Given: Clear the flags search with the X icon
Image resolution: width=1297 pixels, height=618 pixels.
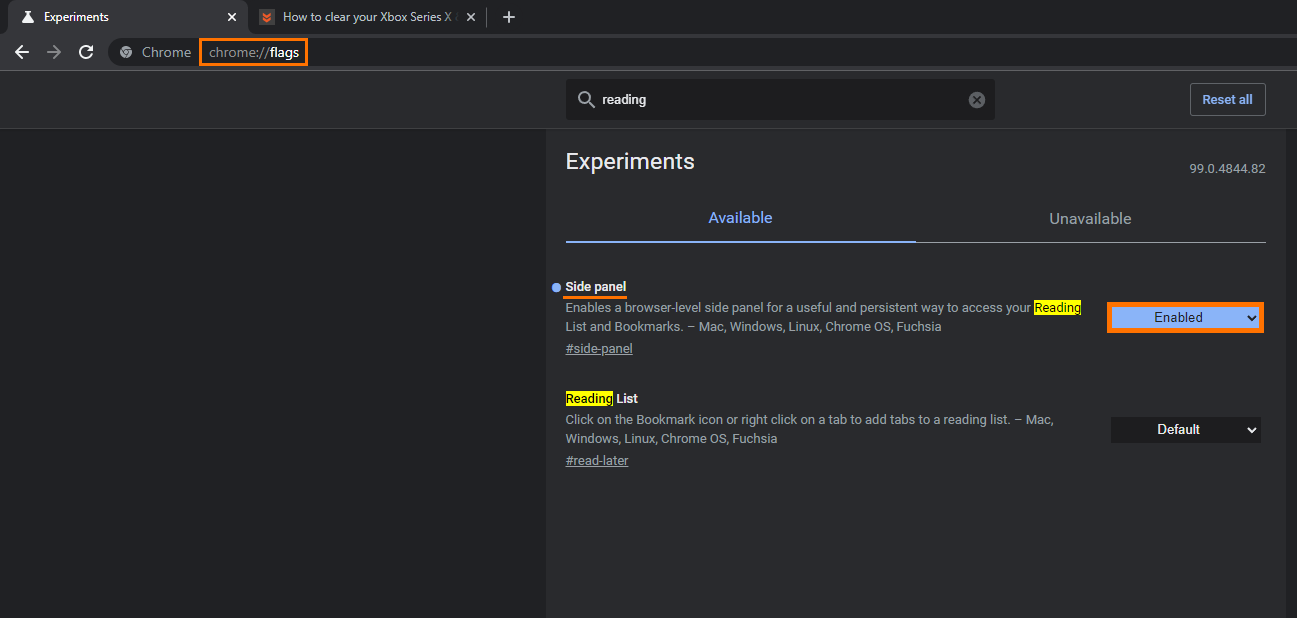Looking at the screenshot, I should point(977,100).
